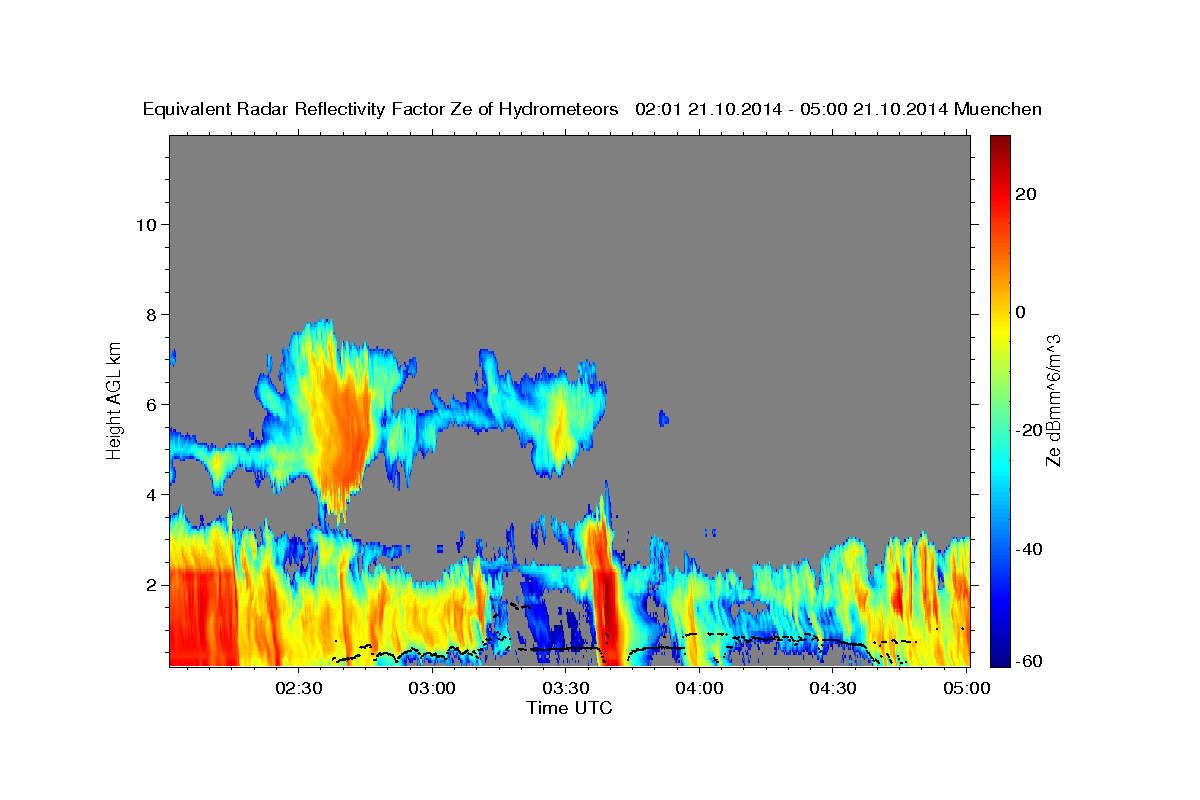Click the date range '02:01 21.10.2014 - 05:00 21.10.2014 Muenchen'

point(838,110)
